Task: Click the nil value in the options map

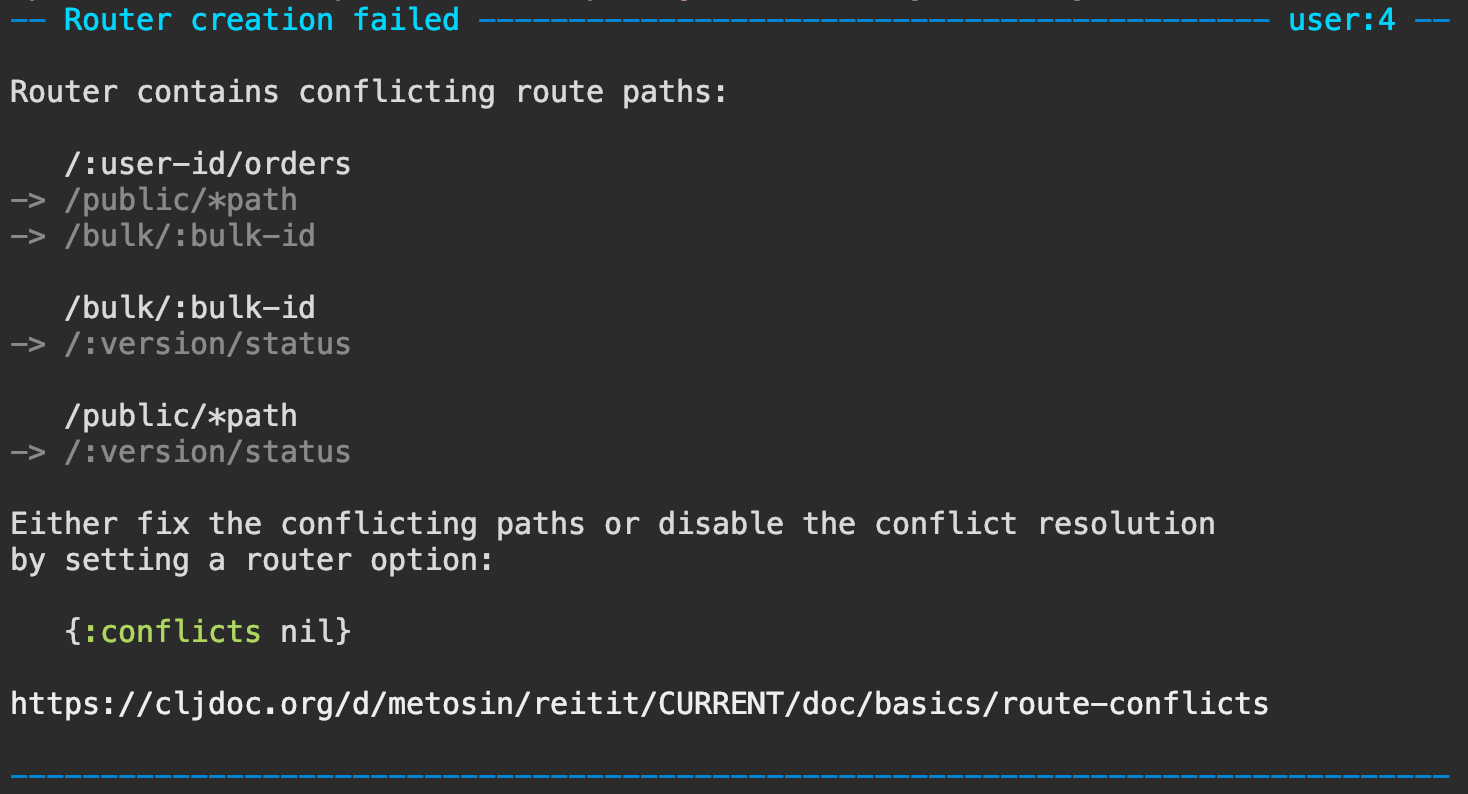Action: click(x=306, y=632)
